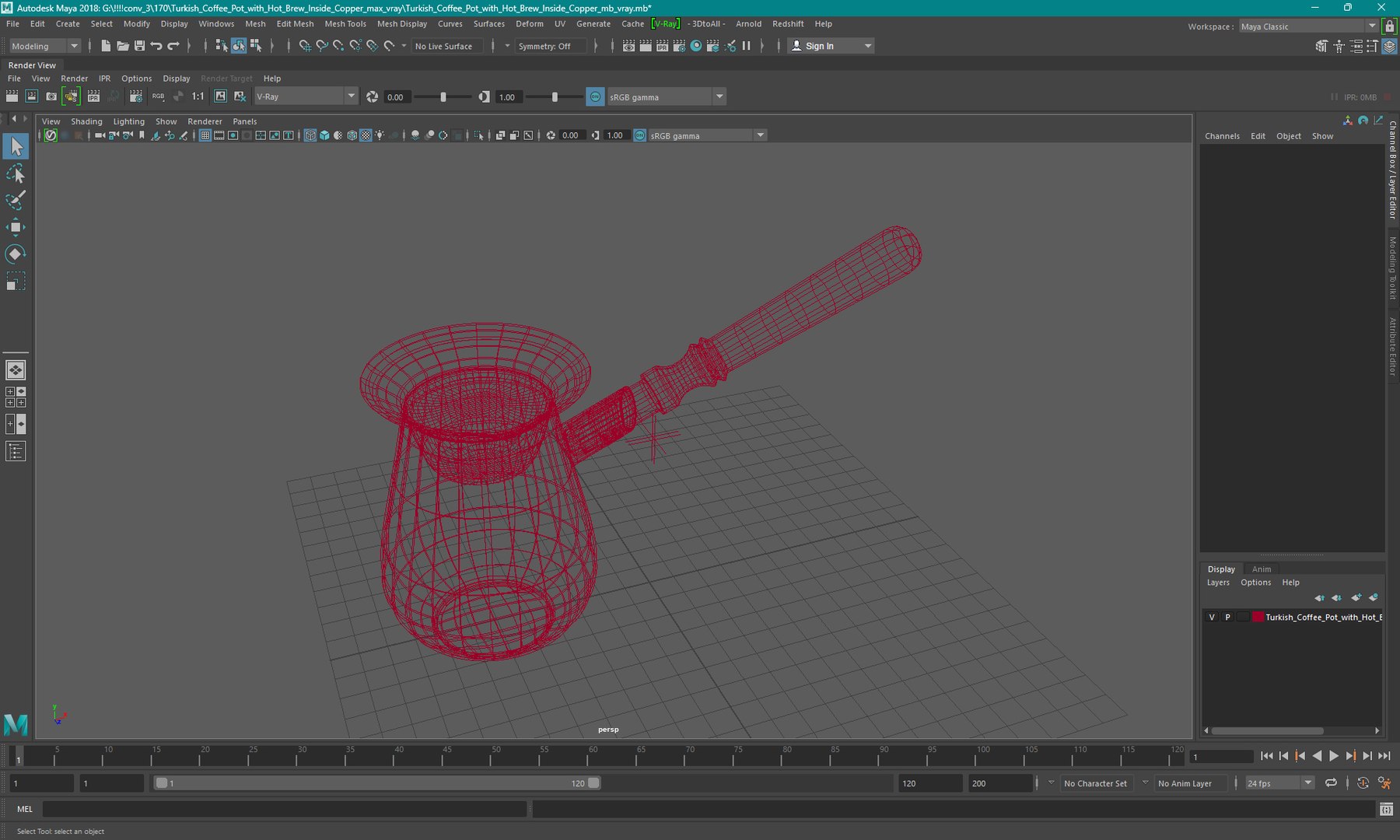The image size is (1400, 840).
Task: Open the Arnold menu
Action: point(749,24)
